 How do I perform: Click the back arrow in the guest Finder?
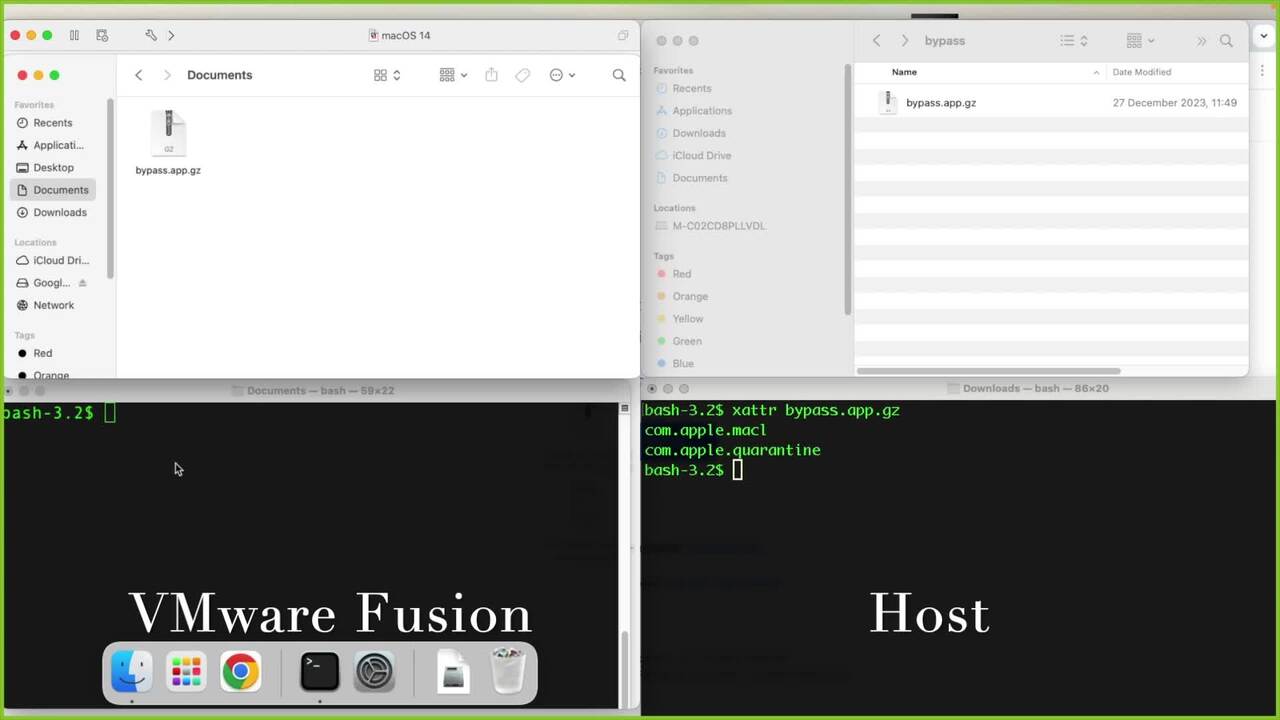tap(138, 75)
